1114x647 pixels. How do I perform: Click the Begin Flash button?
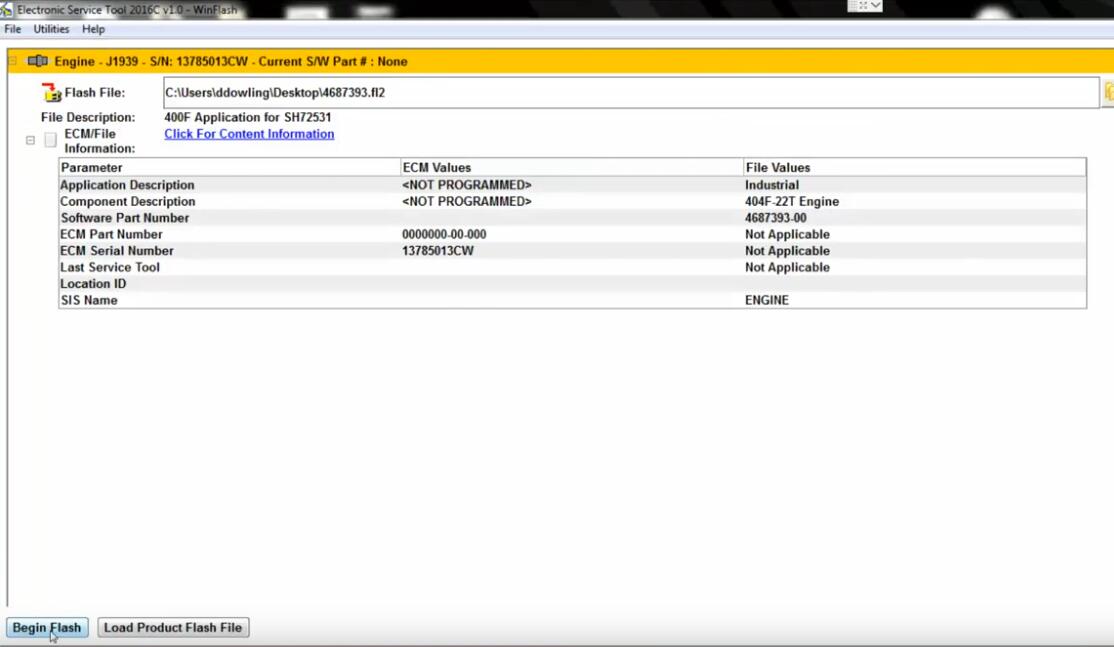[x=47, y=628]
